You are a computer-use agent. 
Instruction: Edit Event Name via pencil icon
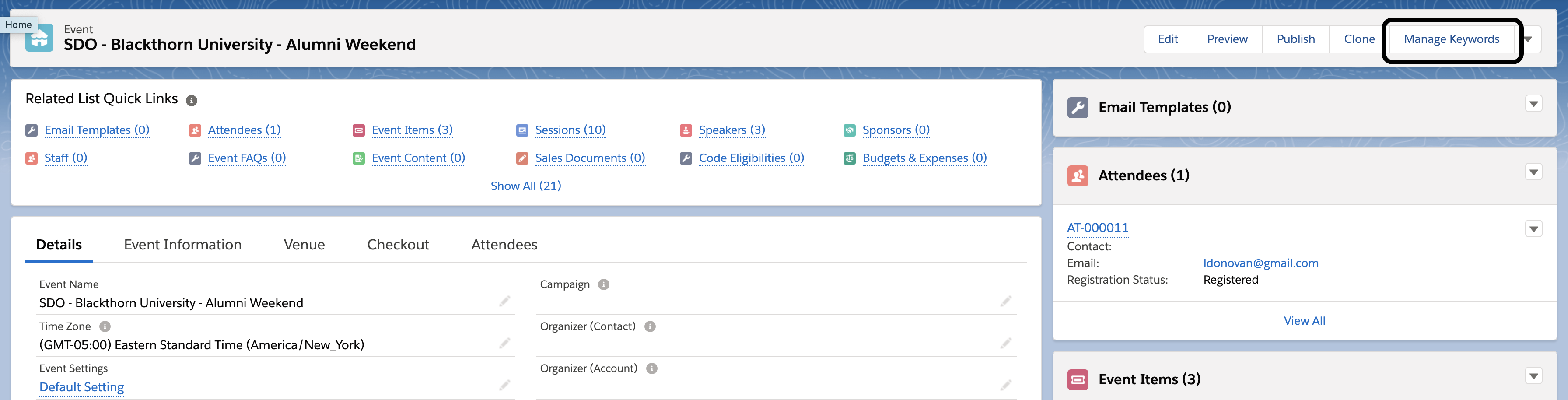[x=504, y=302]
